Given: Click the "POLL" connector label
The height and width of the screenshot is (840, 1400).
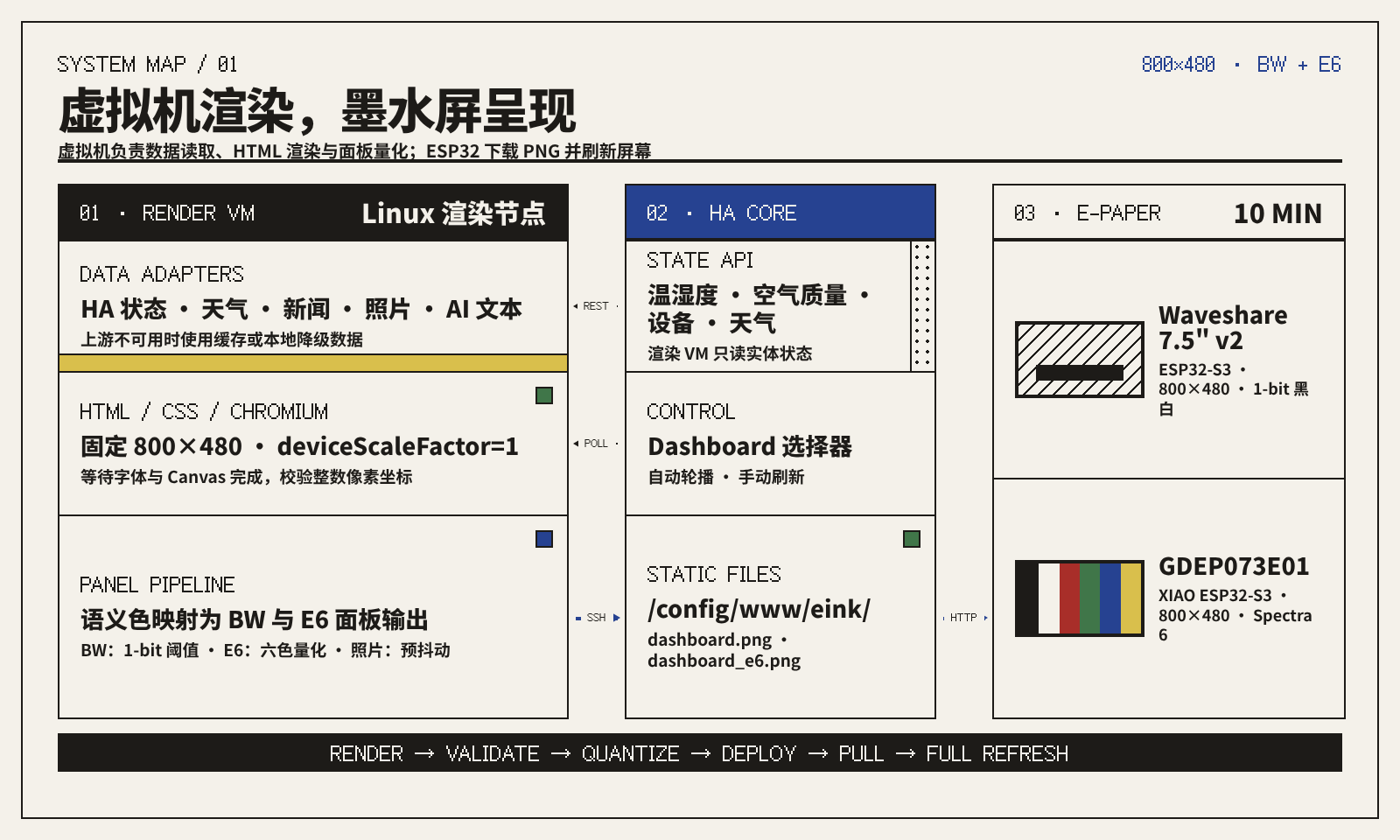Looking at the screenshot, I should point(596,444).
